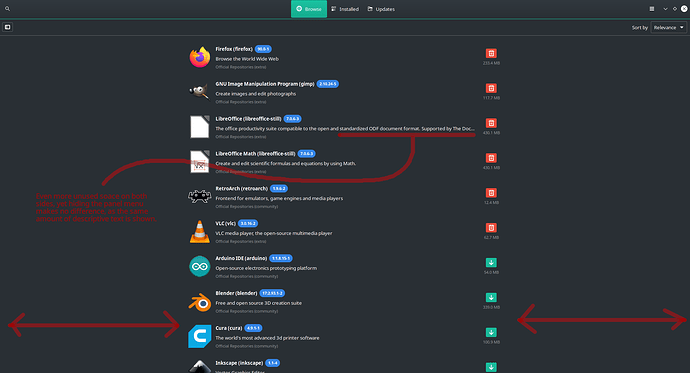Viewport: 690px width, 373px height.
Task: Select the Cura (cura) title
Action: tap(228, 328)
